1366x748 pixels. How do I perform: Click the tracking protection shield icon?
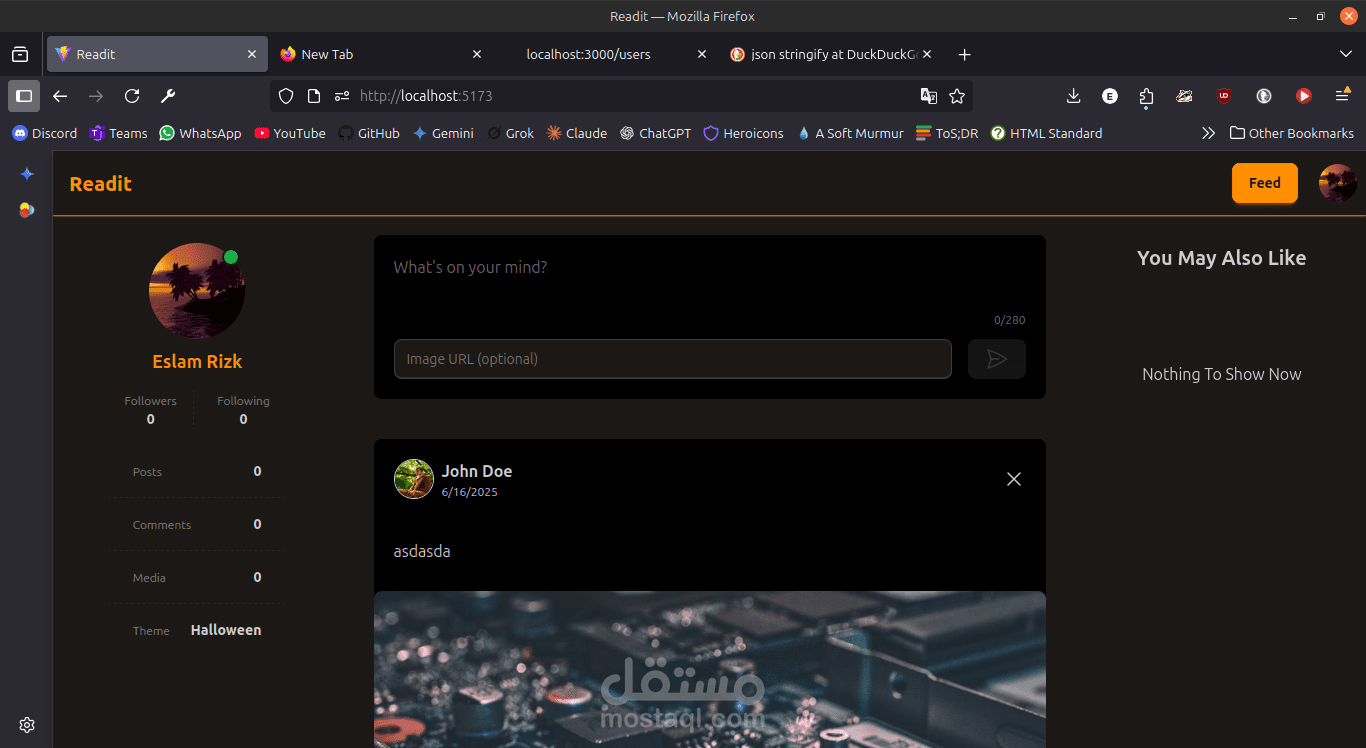point(286,96)
